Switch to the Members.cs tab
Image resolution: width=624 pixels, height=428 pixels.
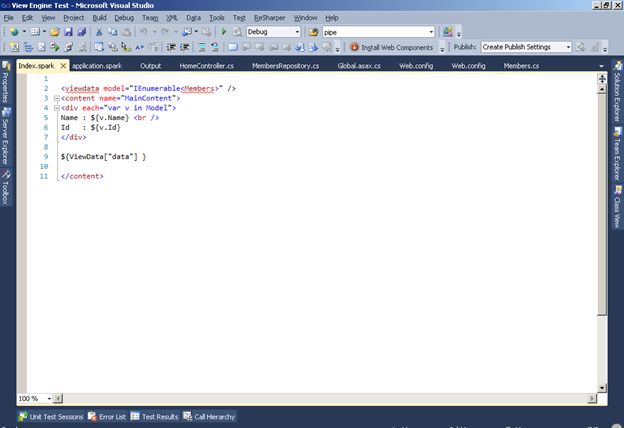pyautogui.click(x=521, y=66)
